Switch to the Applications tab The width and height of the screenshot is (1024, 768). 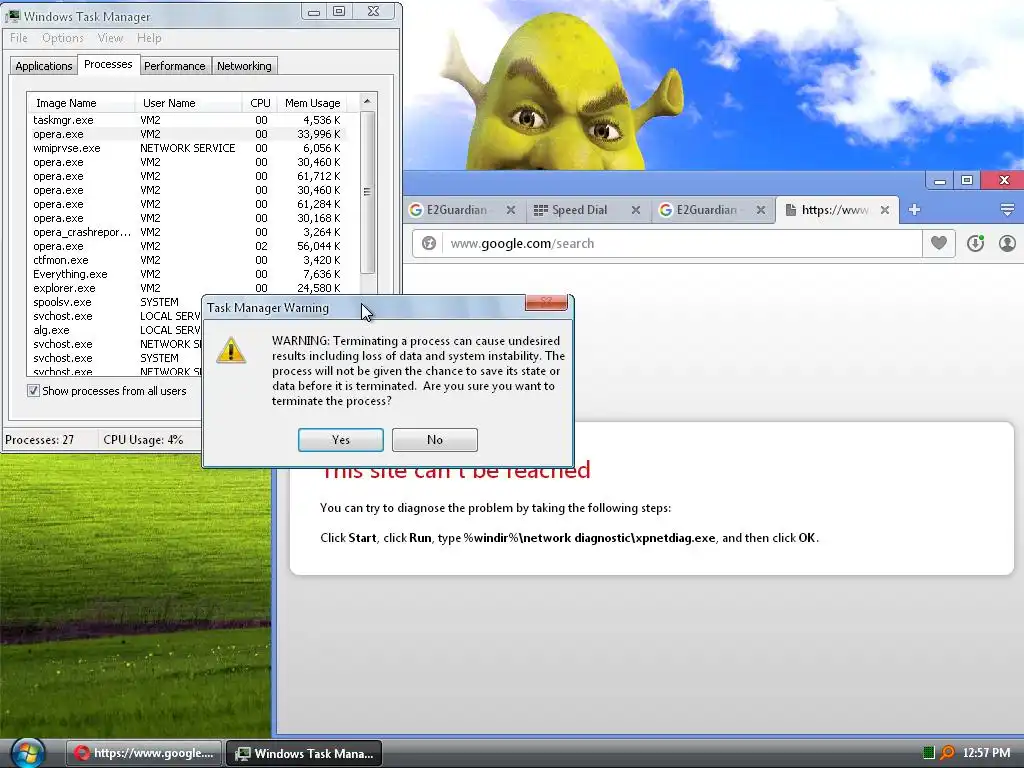click(43, 66)
